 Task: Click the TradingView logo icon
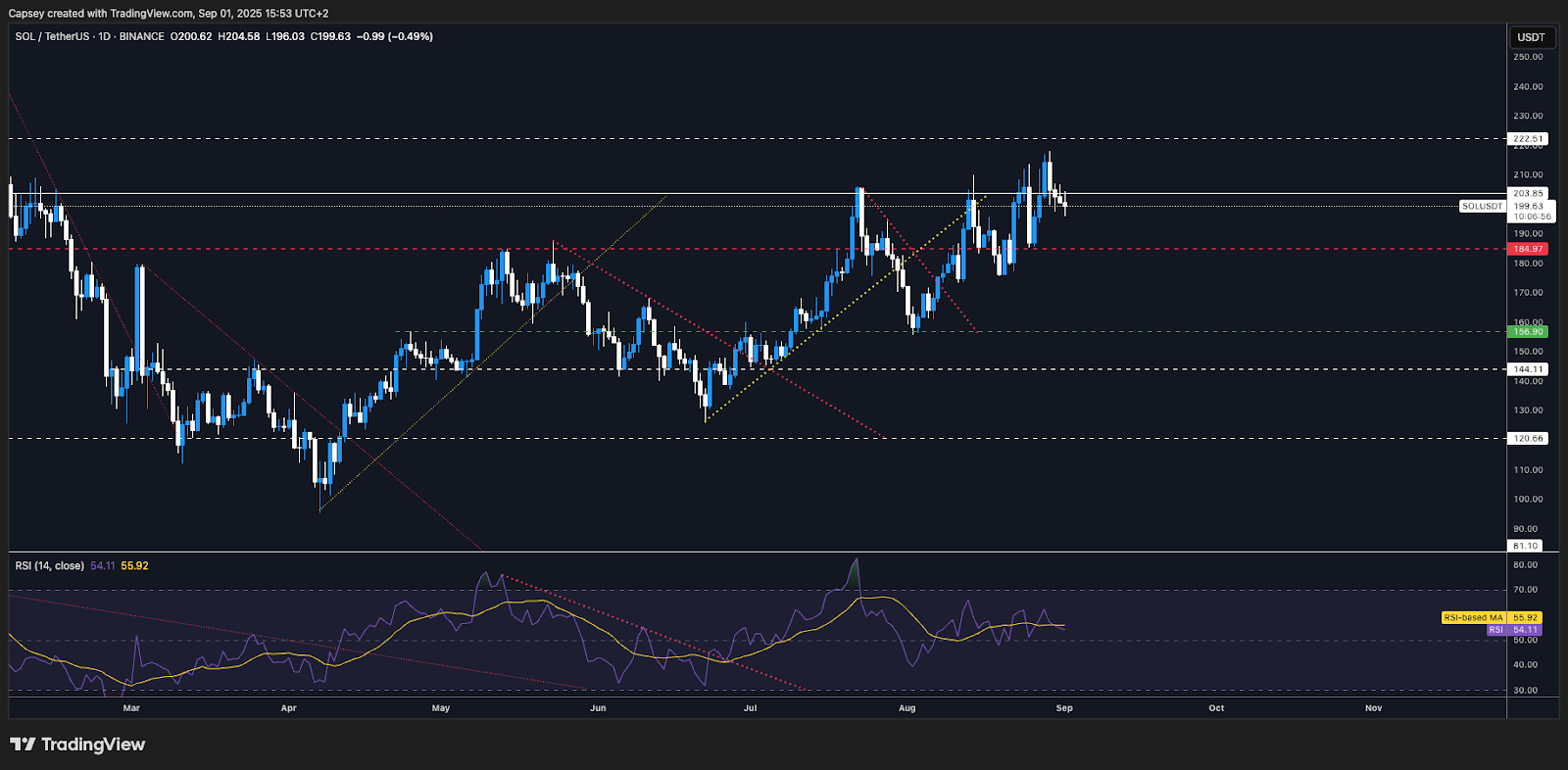click(23, 745)
